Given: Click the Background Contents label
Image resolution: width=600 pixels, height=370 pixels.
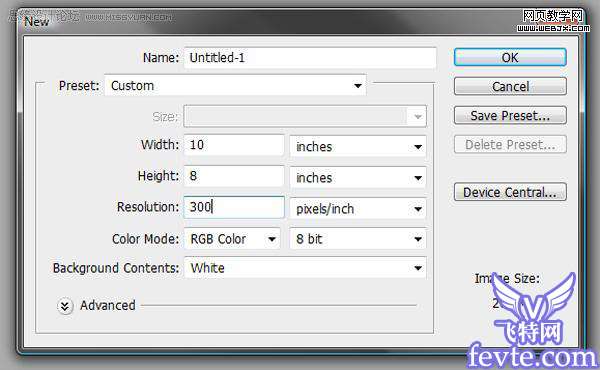Looking at the screenshot, I should (116, 268).
